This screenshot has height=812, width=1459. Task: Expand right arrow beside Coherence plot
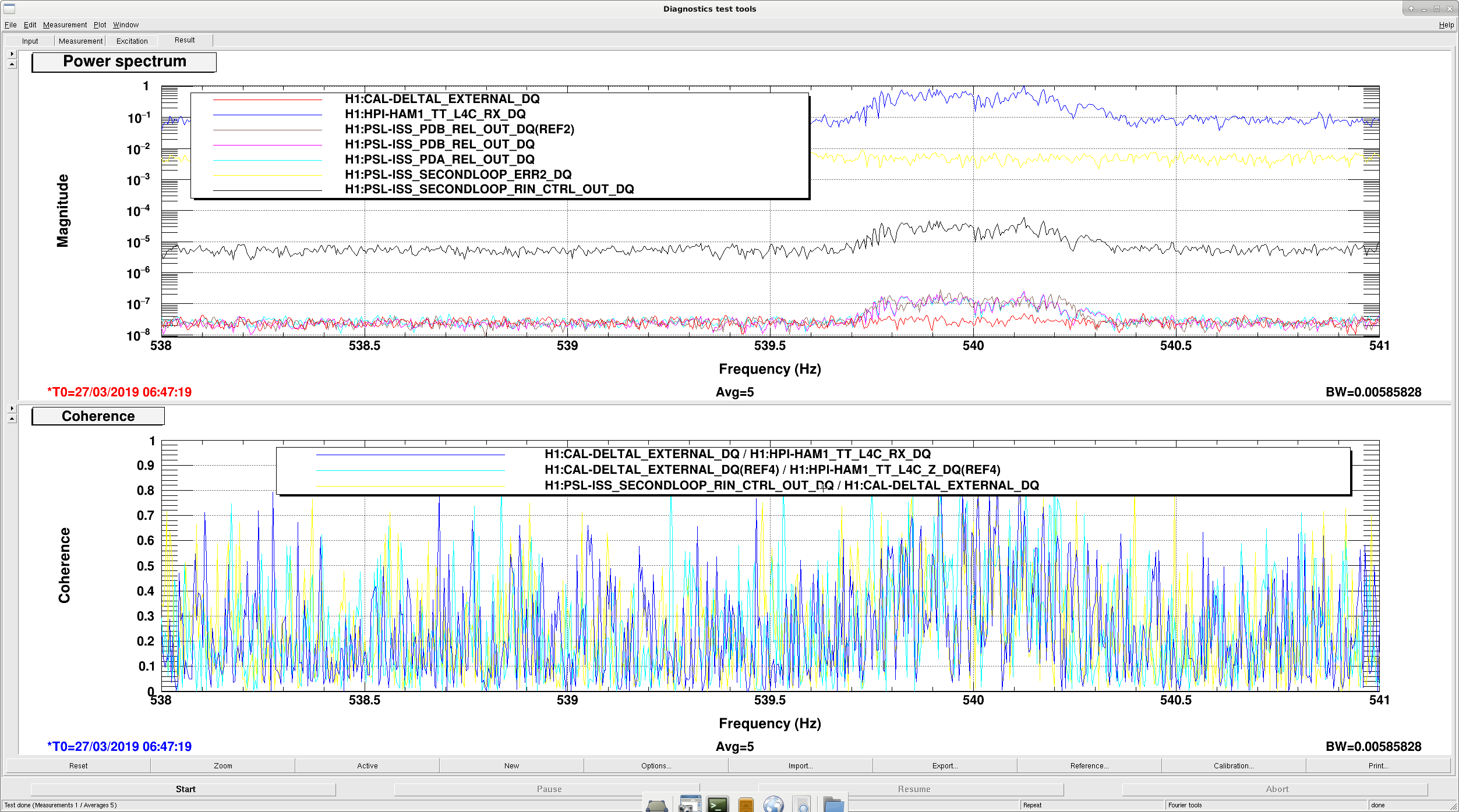click(12, 408)
